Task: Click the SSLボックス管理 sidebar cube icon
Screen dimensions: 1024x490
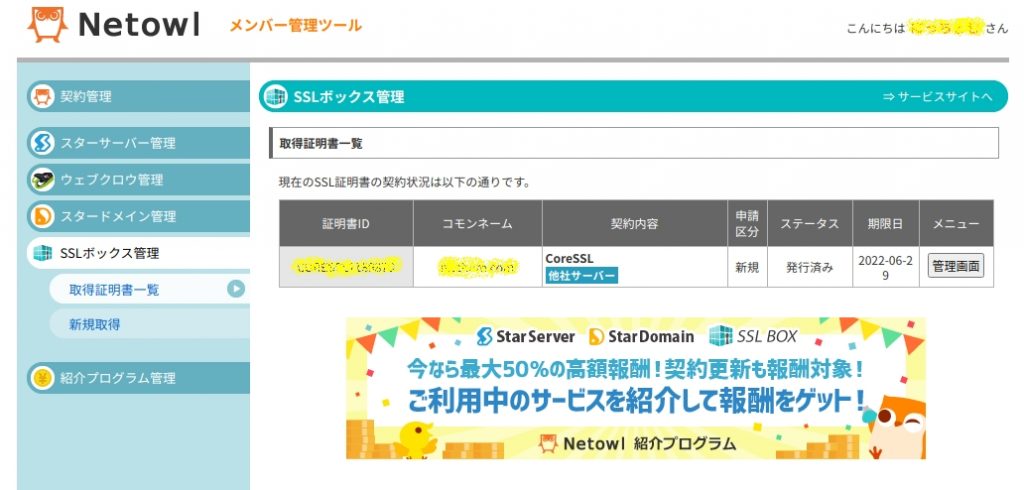Action: 42,253
